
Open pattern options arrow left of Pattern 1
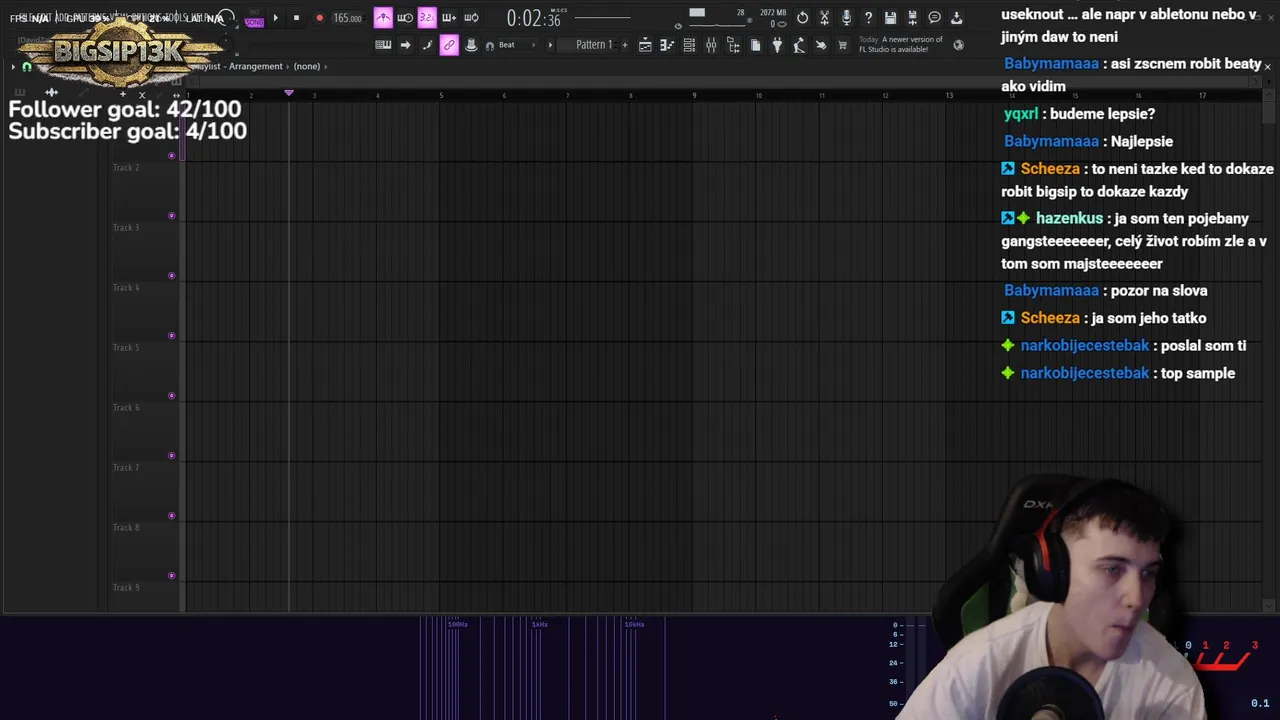550,45
